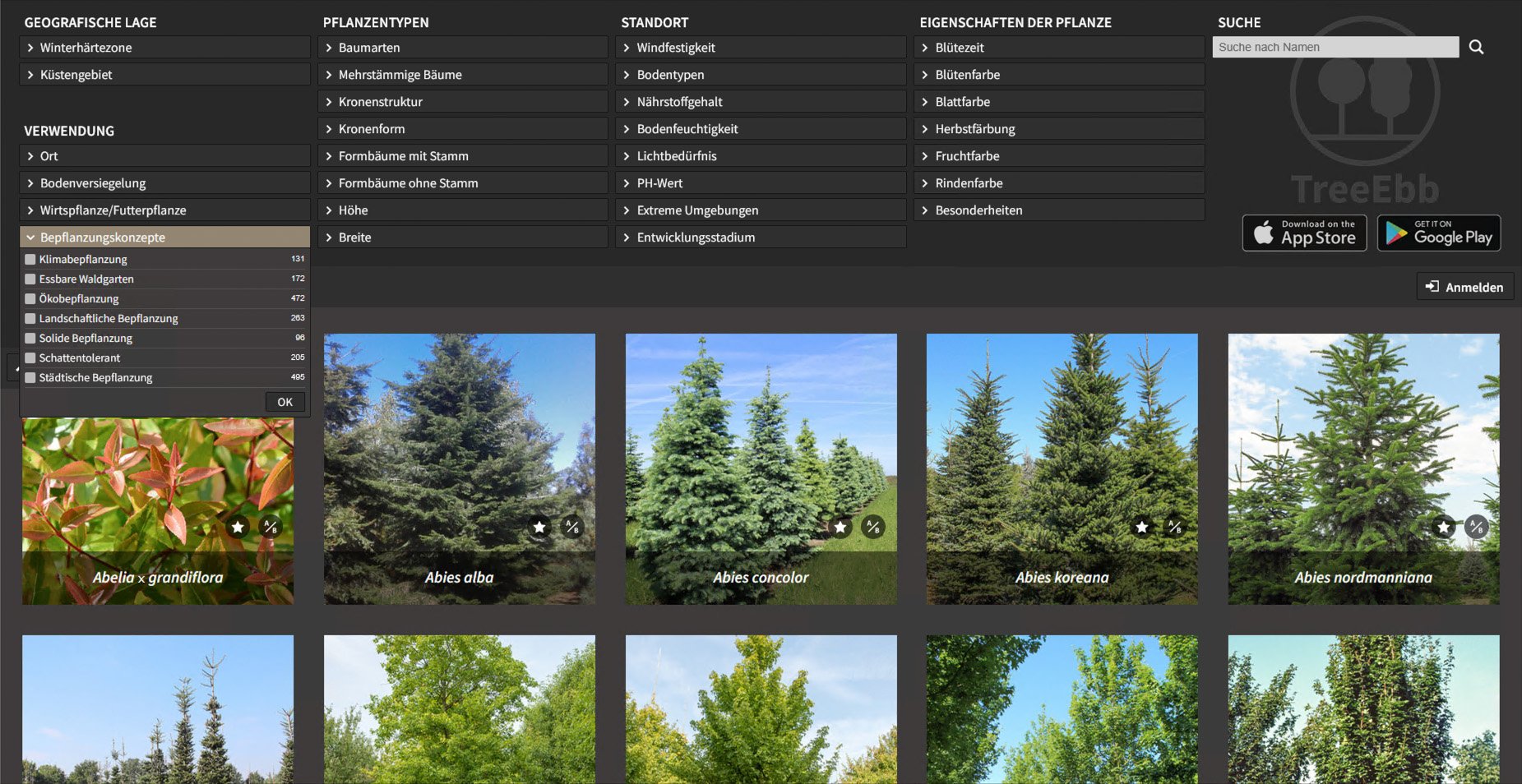Image resolution: width=1522 pixels, height=784 pixels.
Task: Toggle the Schattentolerant checkbox
Action: [30, 357]
